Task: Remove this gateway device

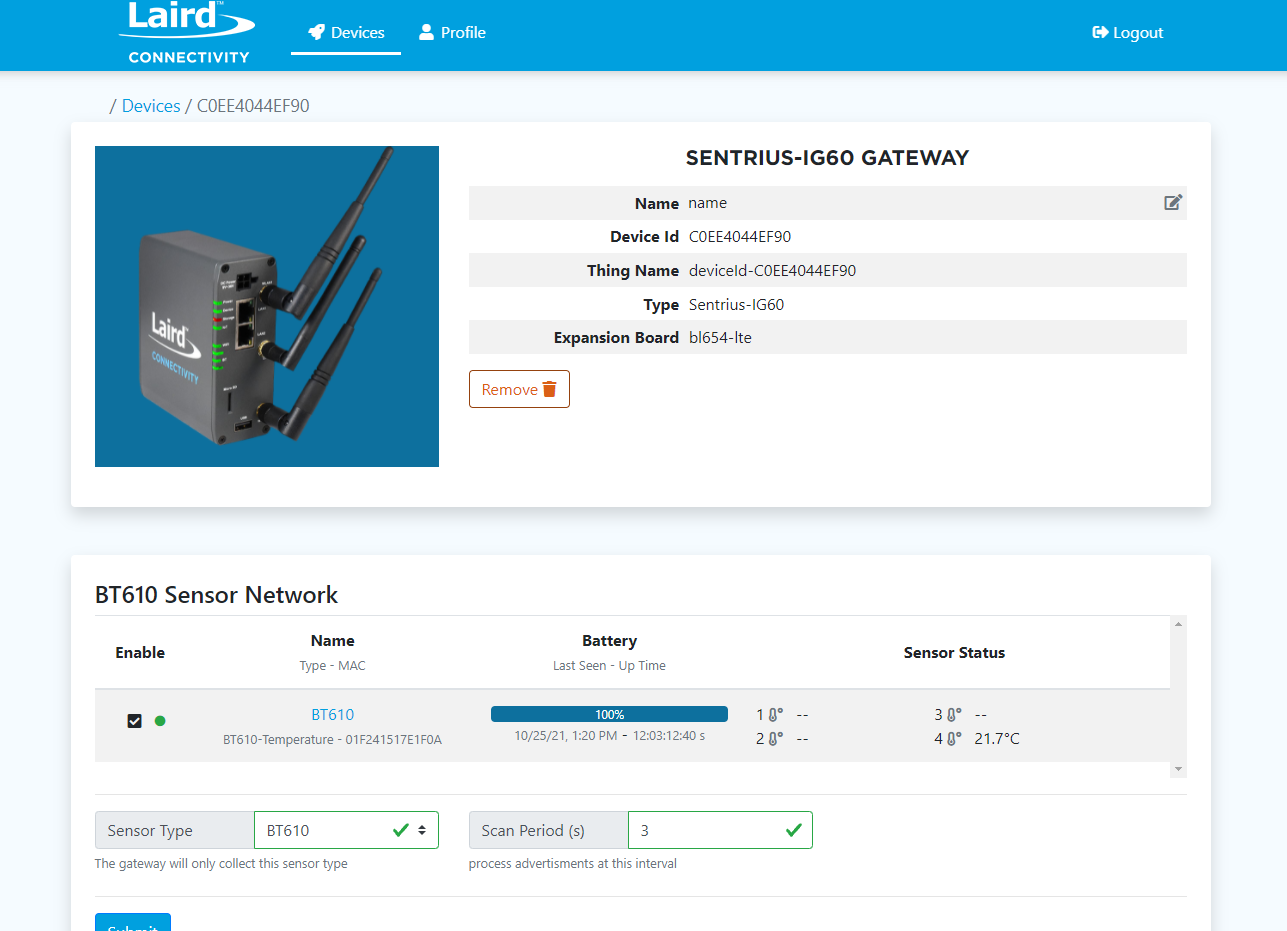Action: pos(519,389)
